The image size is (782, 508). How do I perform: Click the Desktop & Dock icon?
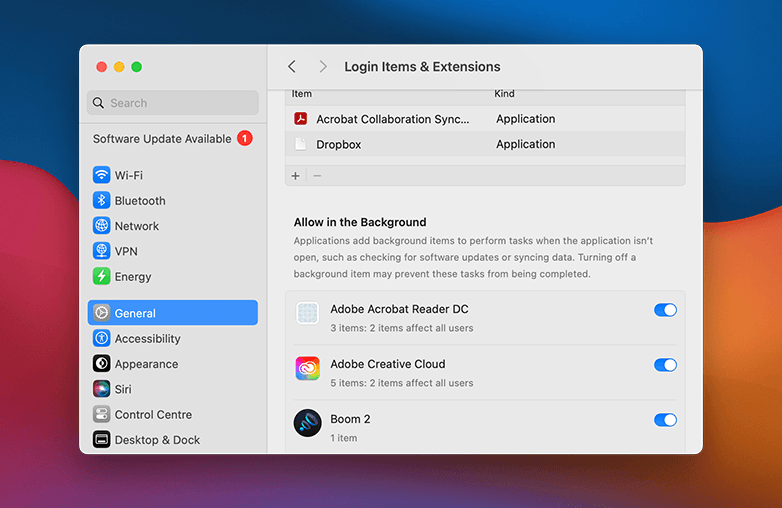(101, 440)
